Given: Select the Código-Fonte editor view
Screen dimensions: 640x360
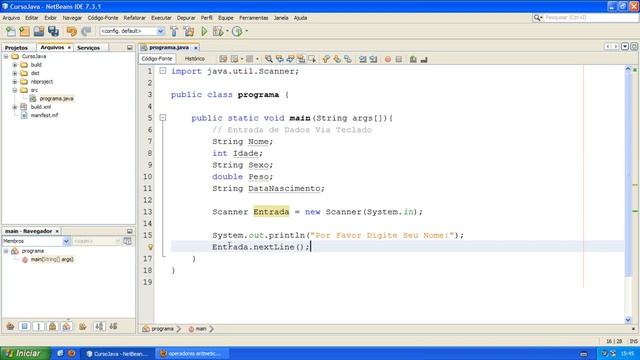Looking at the screenshot, I should pos(157,59).
